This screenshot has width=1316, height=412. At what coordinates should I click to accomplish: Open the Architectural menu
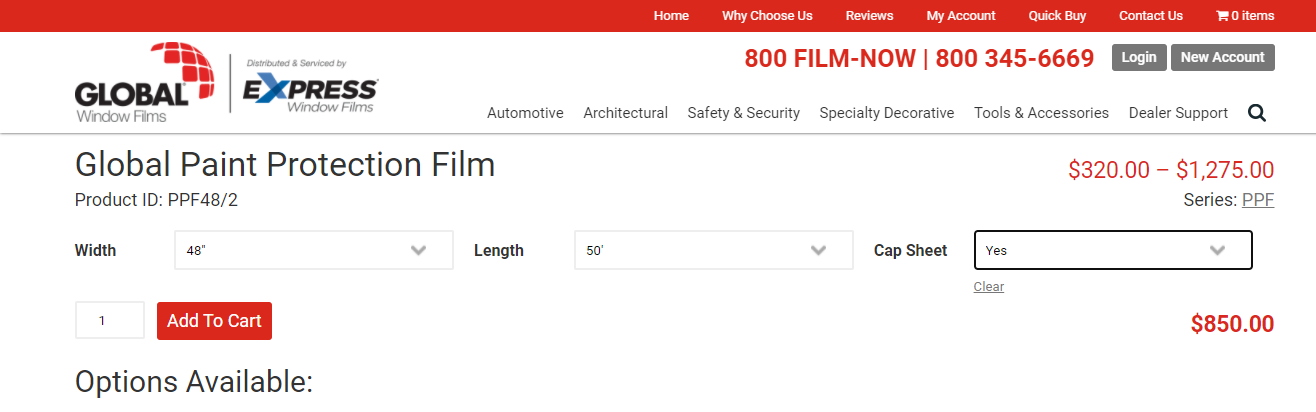625,113
